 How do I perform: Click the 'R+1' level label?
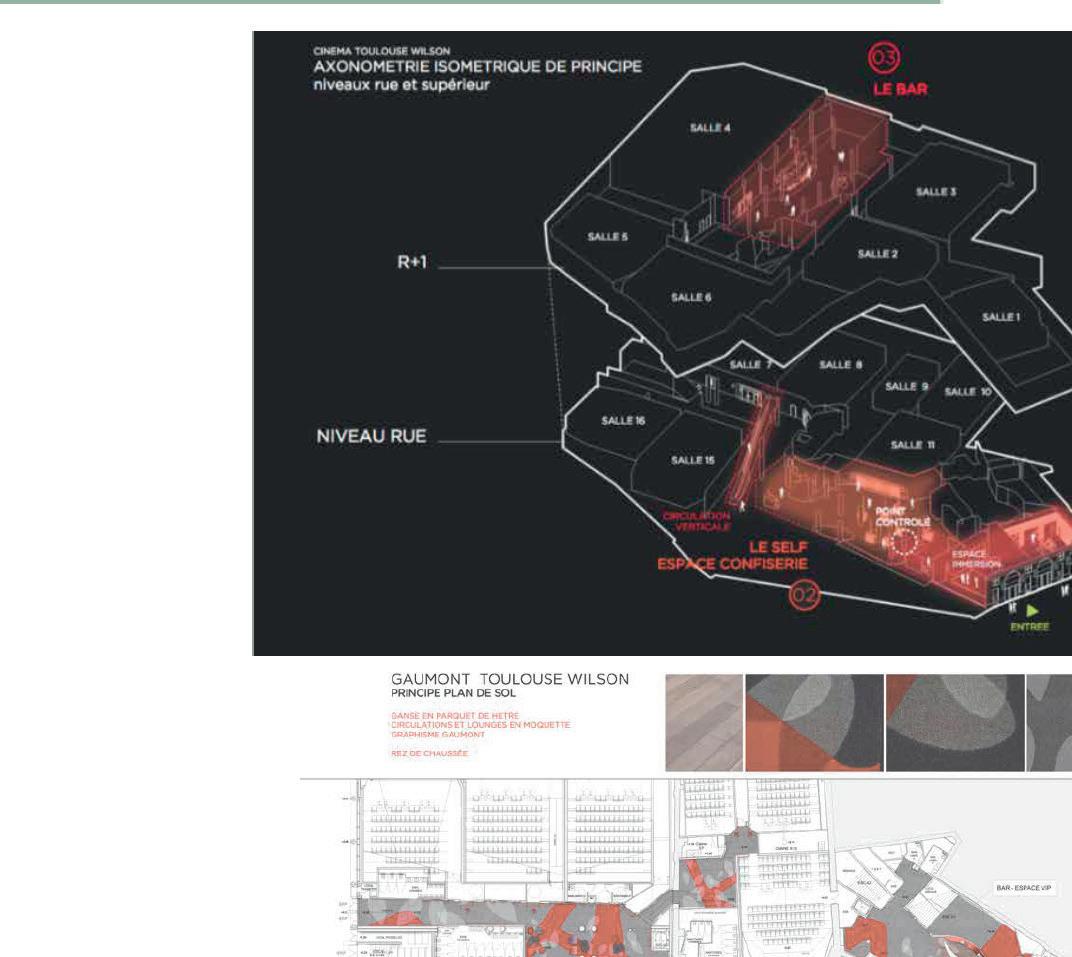[412, 262]
